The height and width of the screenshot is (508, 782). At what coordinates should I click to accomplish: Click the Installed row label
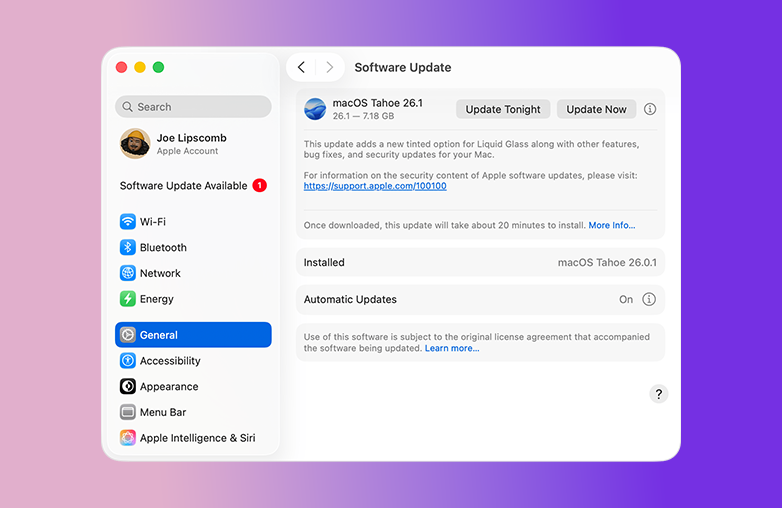(324, 262)
